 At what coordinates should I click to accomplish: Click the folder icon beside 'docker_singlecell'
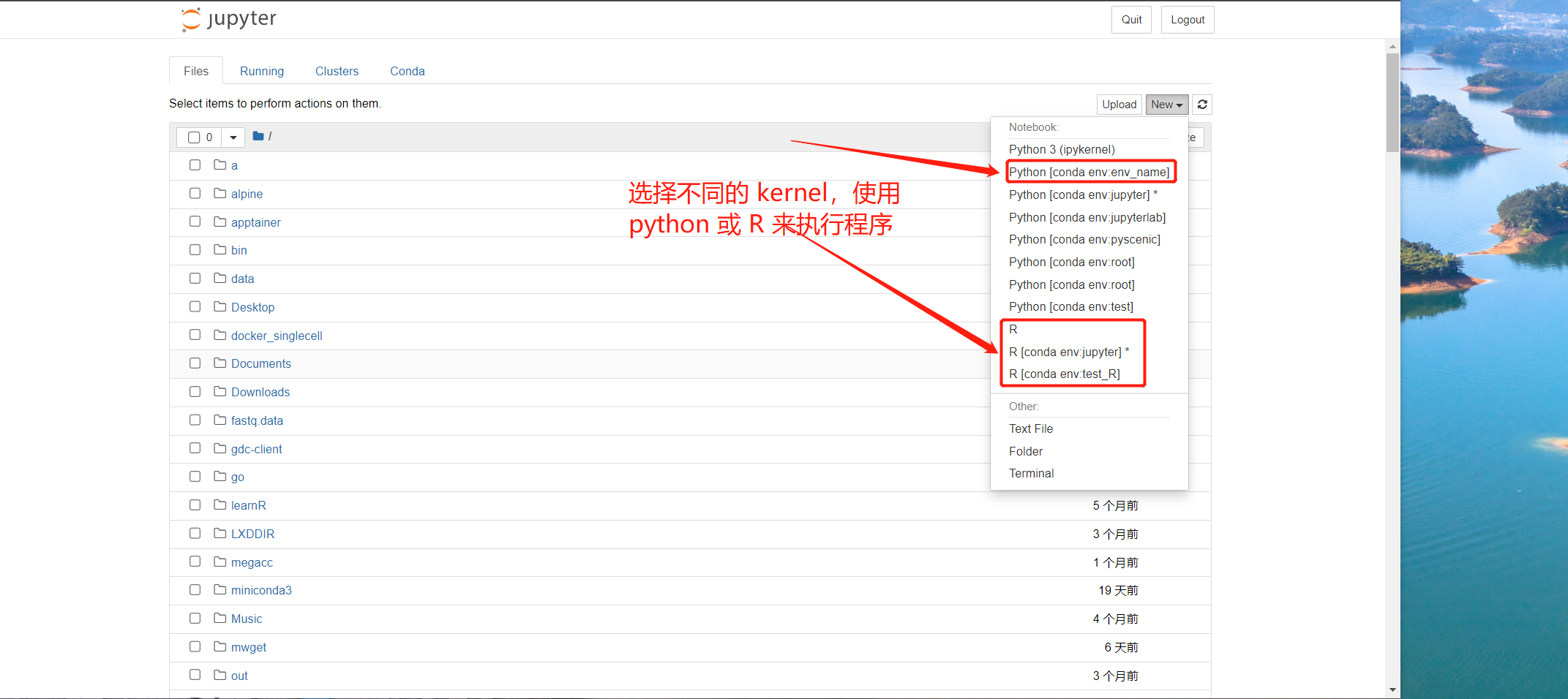[220, 335]
